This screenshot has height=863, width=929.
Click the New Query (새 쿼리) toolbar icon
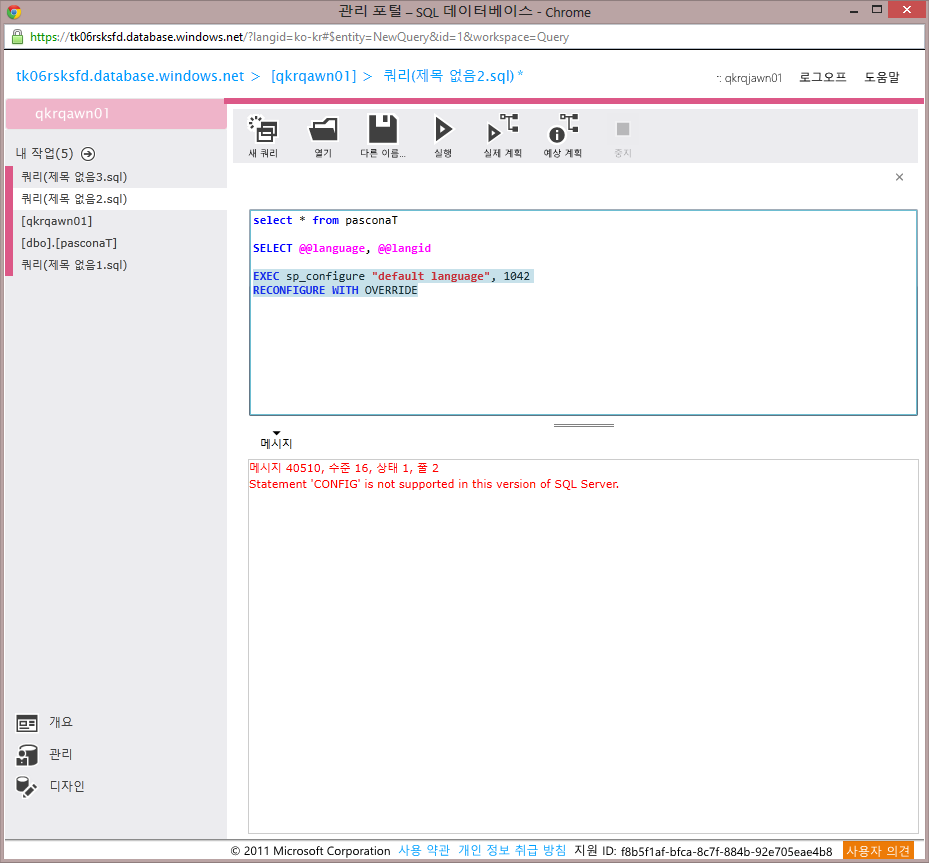(263, 129)
